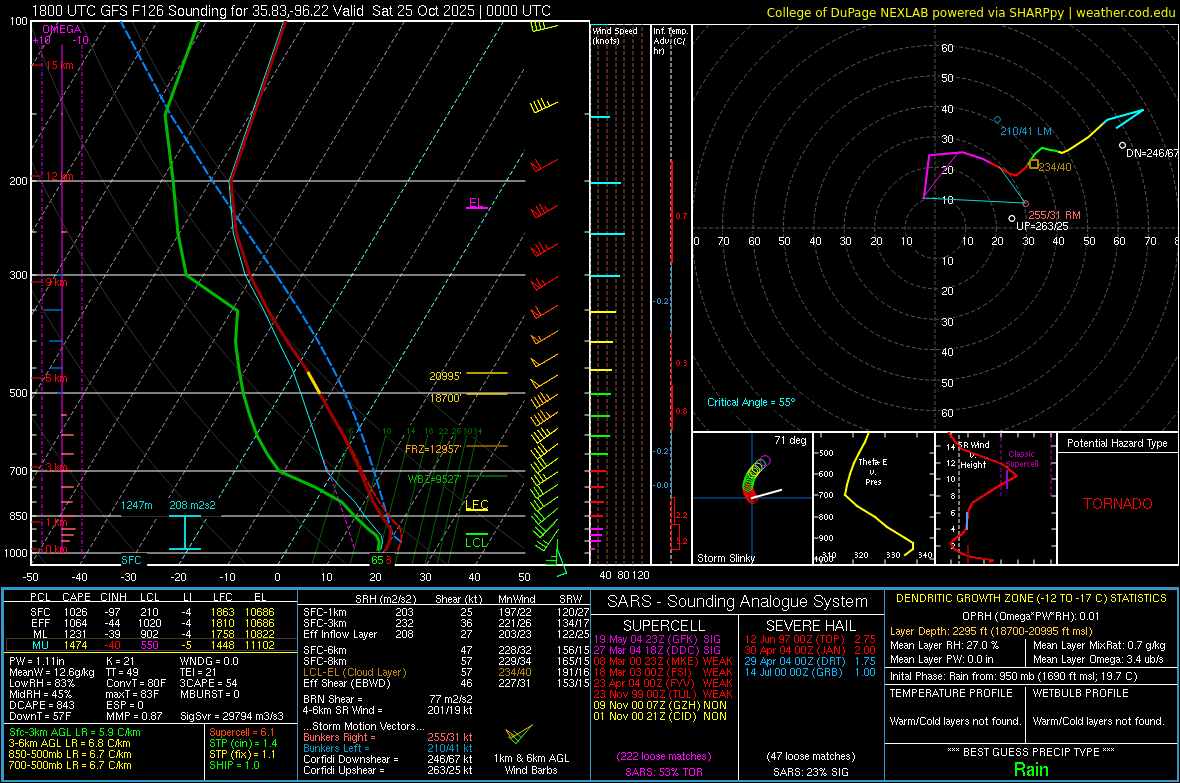The height and width of the screenshot is (783, 1180).
Task: Click the red TORNADO hazard text
Action: (1118, 504)
